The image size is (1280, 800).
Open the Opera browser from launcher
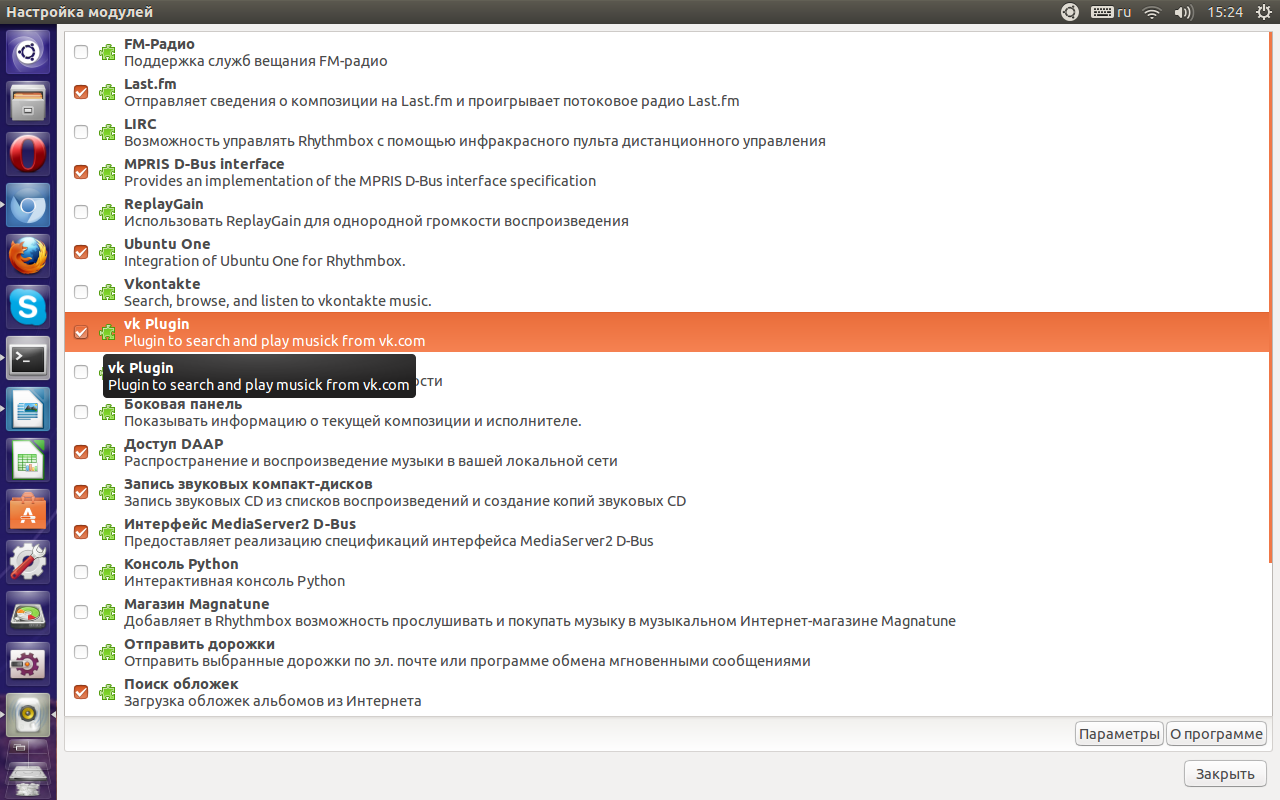pos(28,153)
